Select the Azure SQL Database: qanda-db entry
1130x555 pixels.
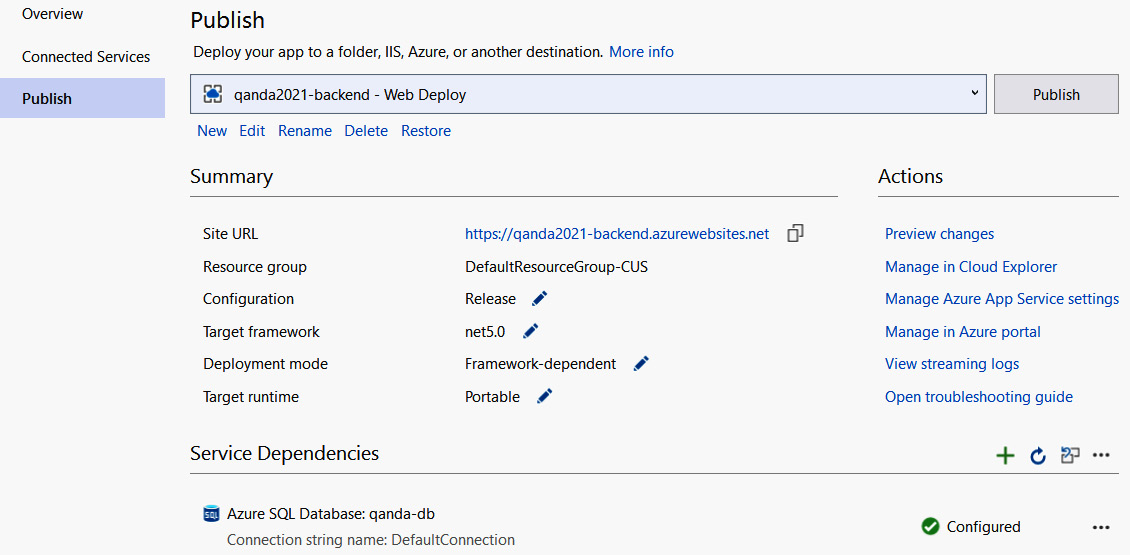tap(331, 514)
